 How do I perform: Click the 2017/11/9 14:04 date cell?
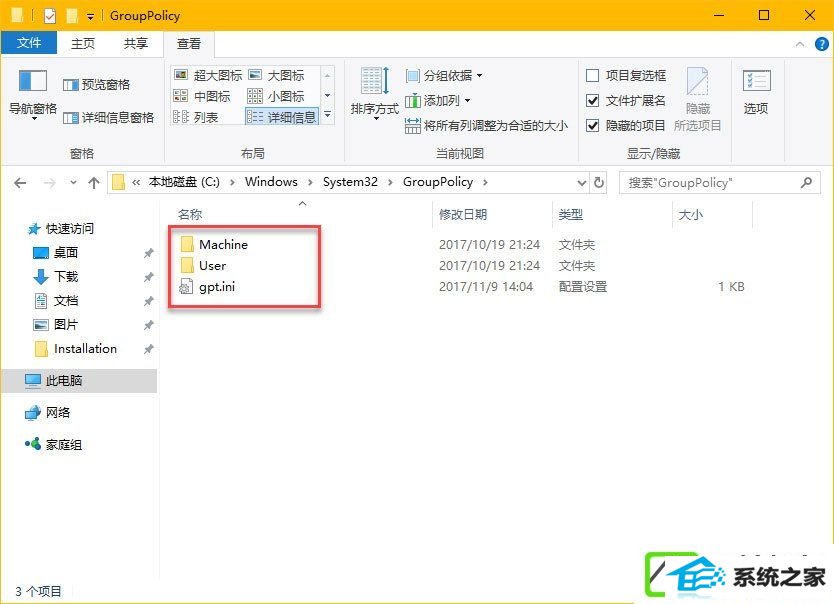pyautogui.click(x=486, y=287)
